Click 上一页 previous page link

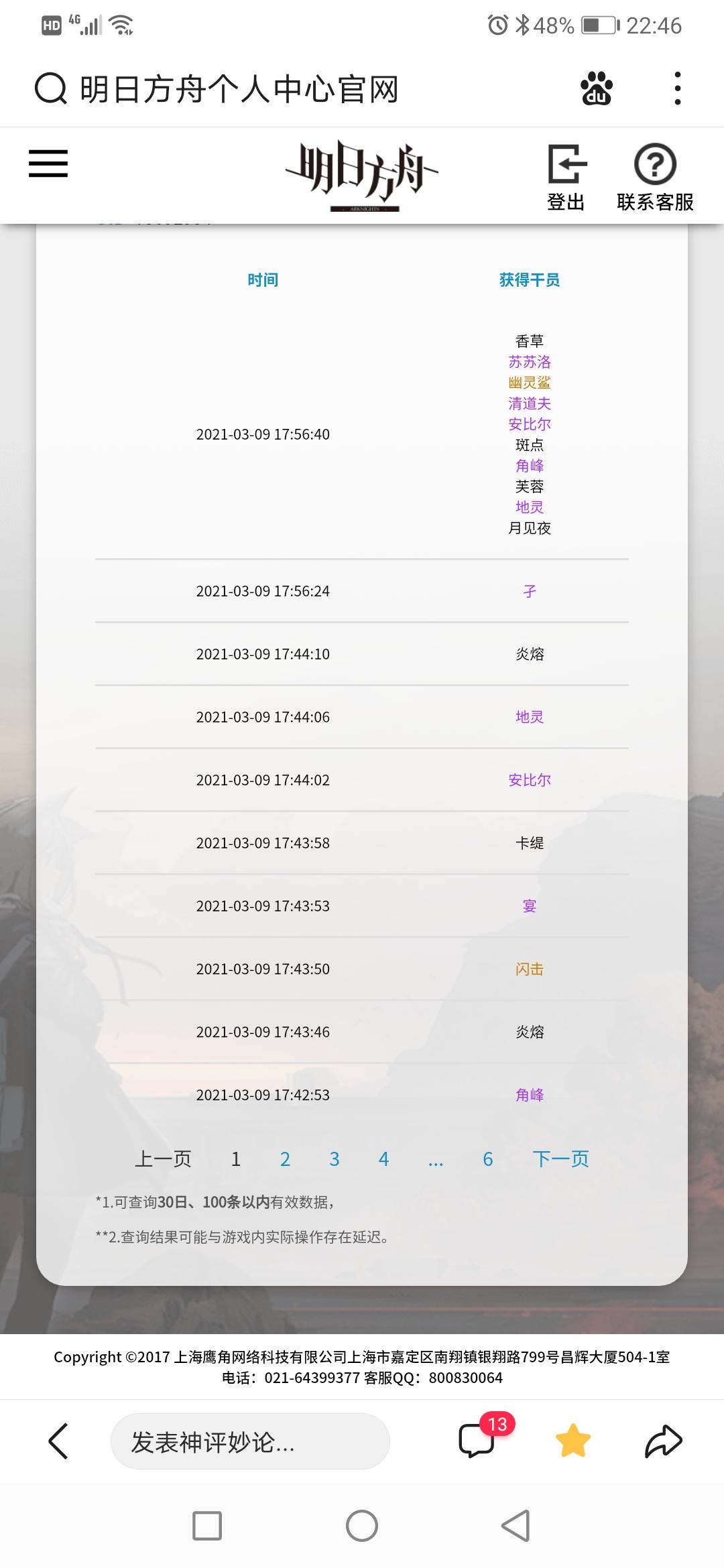tap(163, 1159)
